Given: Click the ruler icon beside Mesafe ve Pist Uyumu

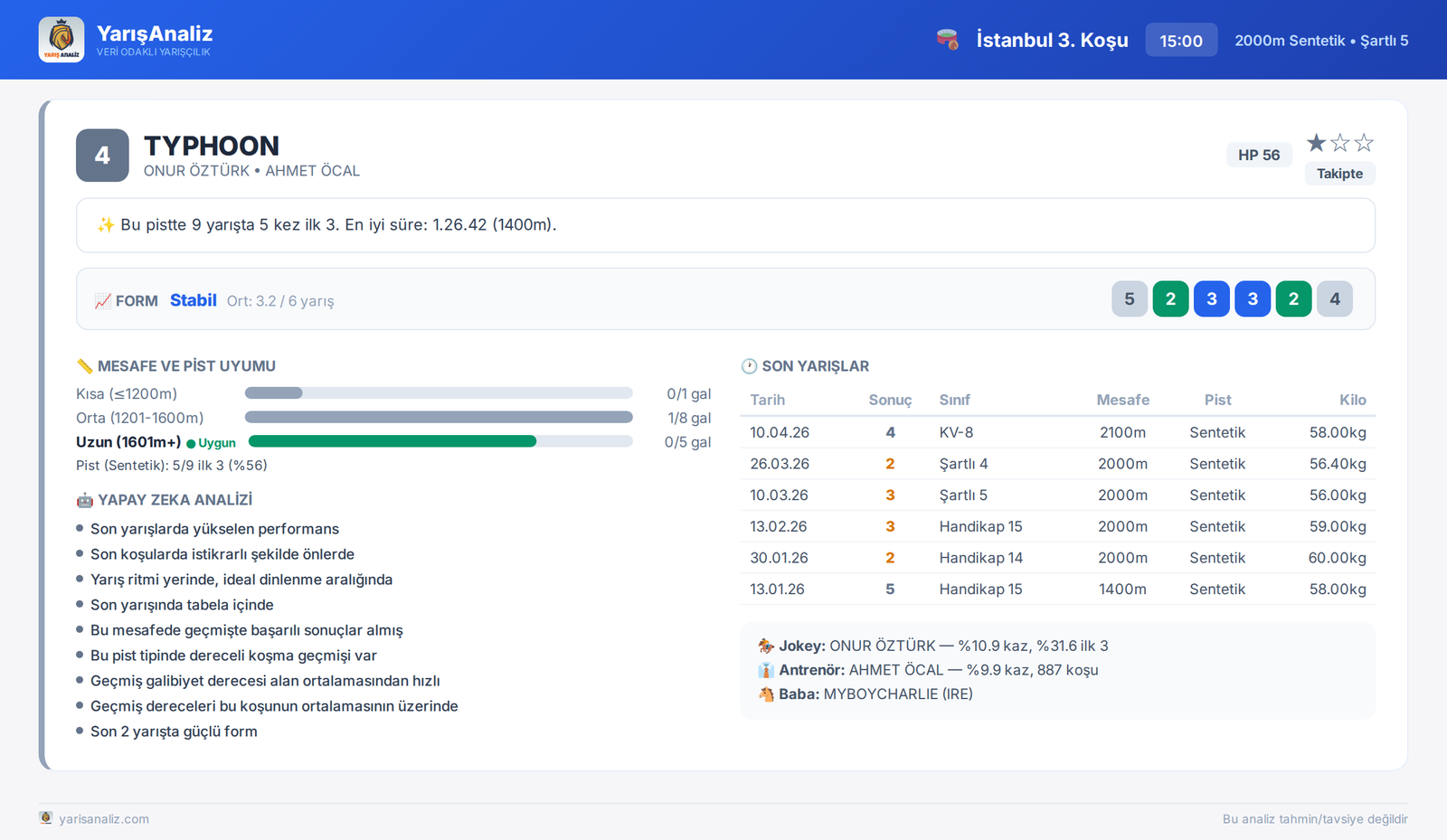Looking at the screenshot, I should point(85,366).
